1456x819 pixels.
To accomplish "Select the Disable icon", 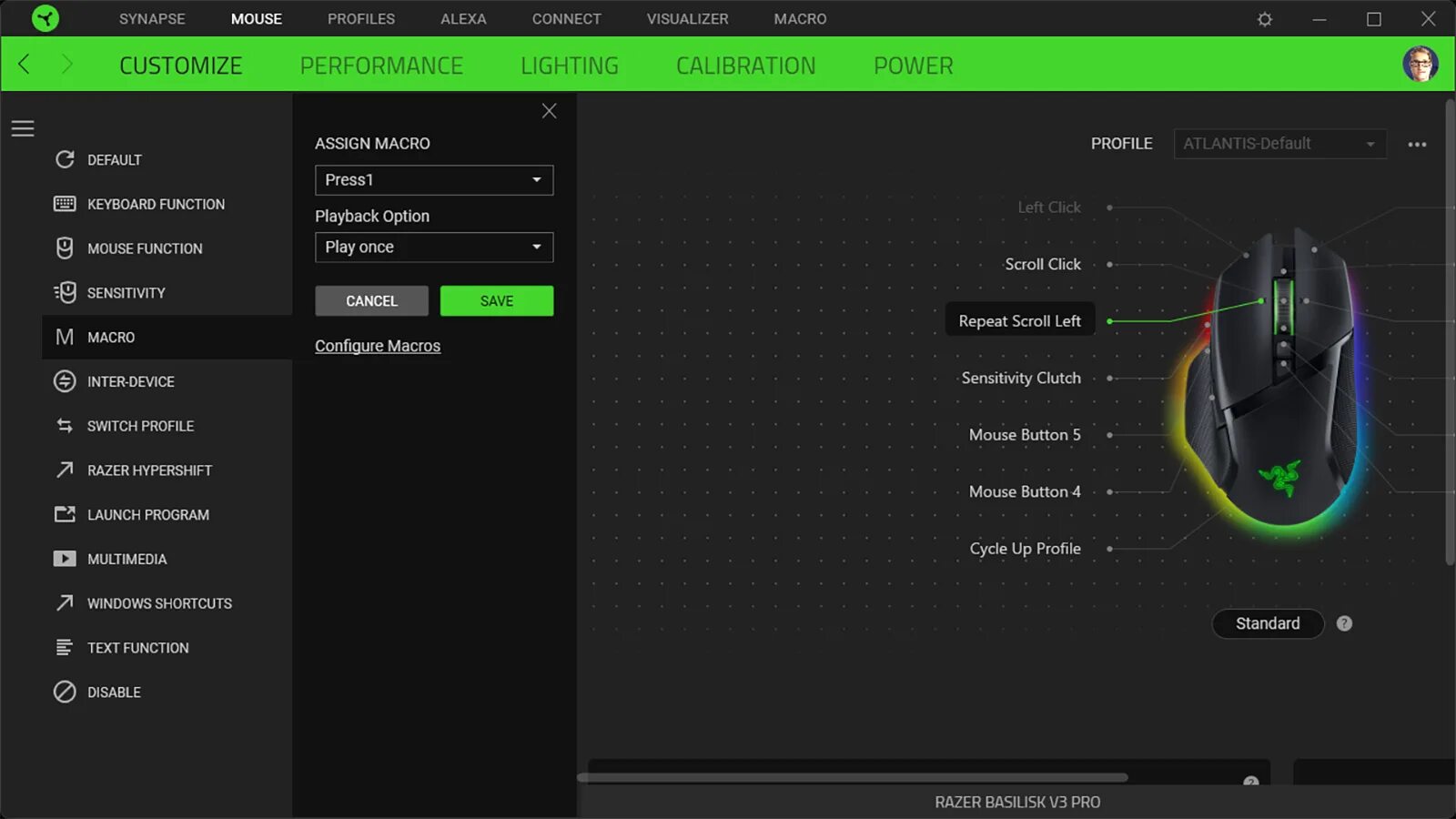I will [65, 692].
